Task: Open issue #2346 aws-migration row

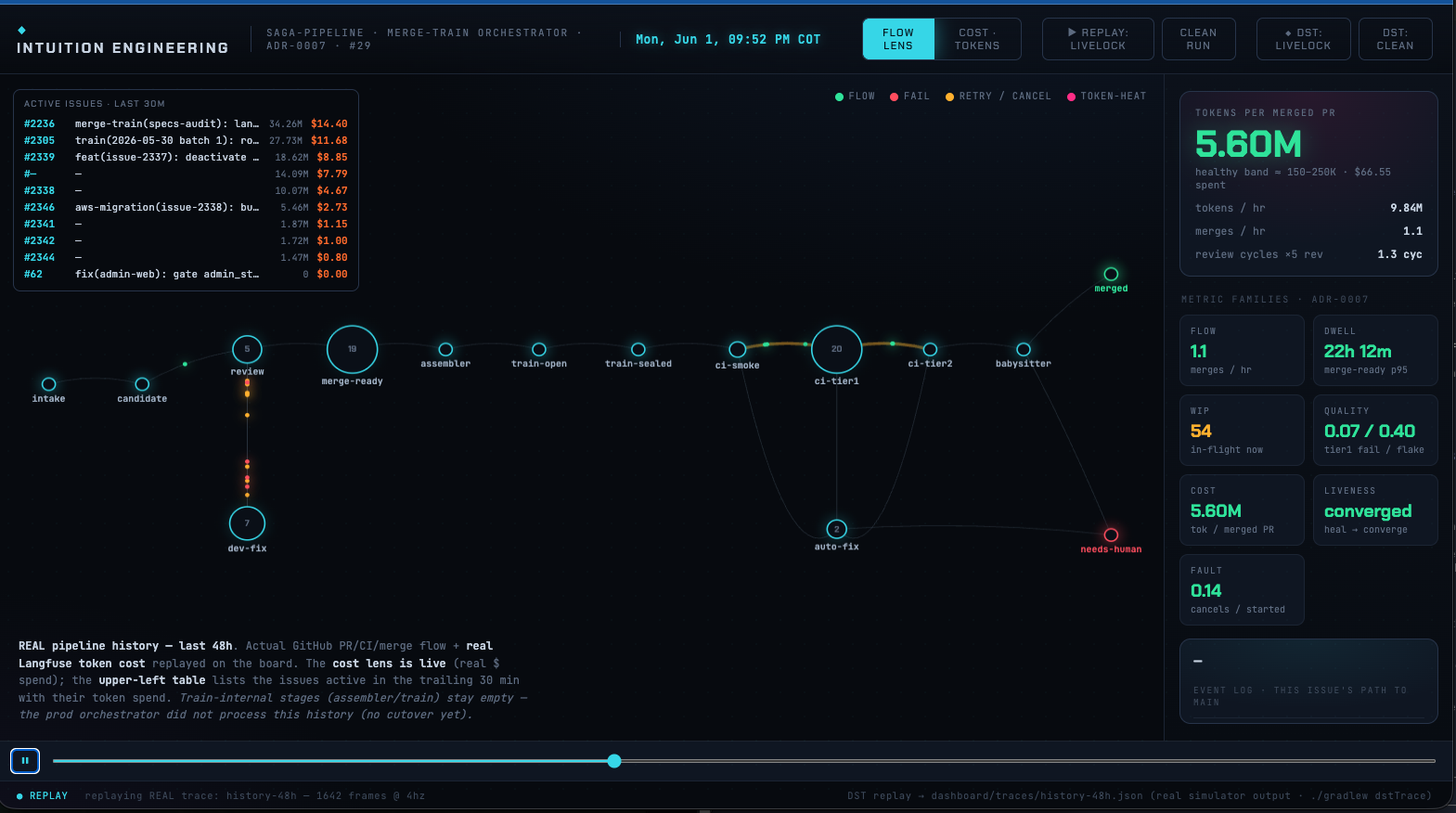Action: coord(186,207)
